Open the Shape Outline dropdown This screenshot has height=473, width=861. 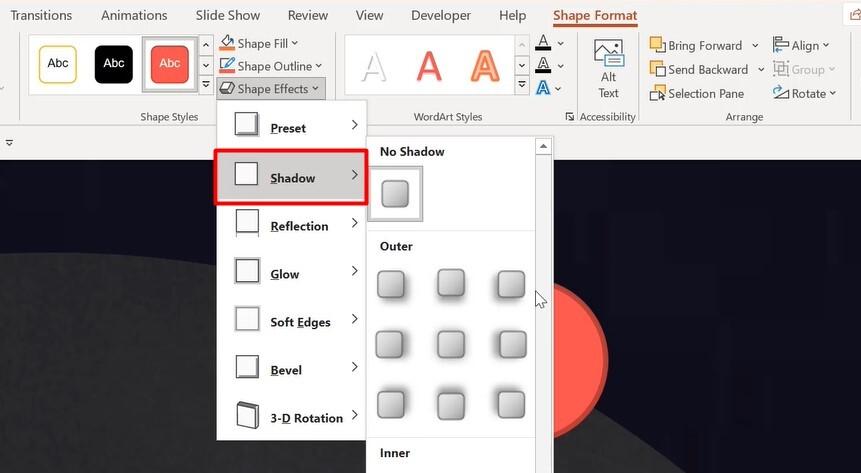[x=270, y=66]
